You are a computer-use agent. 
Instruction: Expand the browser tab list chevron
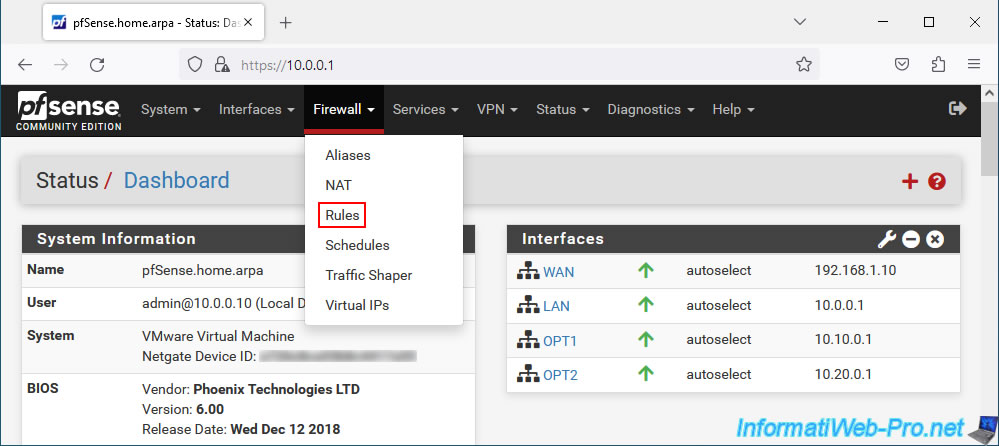pos(800,22)
